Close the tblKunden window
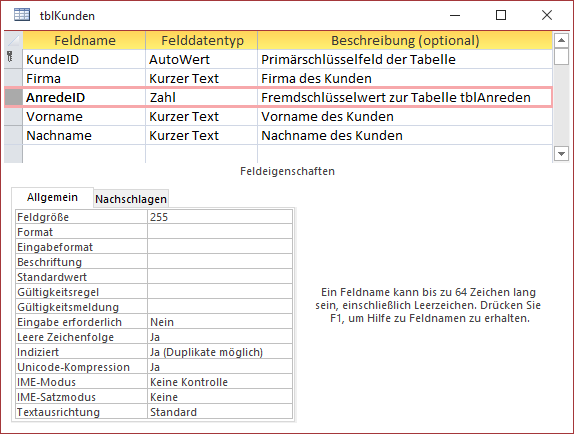The width and height of the screenshot is (574, 434). tap(547, 15)
